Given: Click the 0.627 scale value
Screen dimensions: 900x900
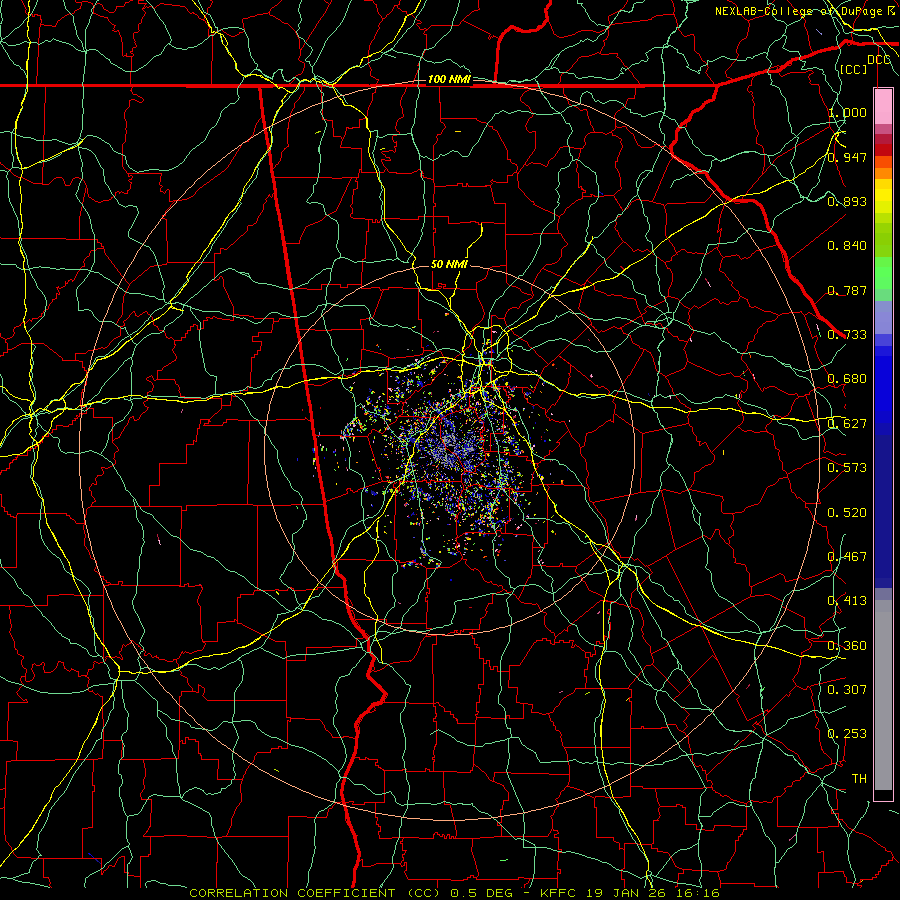Looking at the screenshot, I should coord(847,424).
